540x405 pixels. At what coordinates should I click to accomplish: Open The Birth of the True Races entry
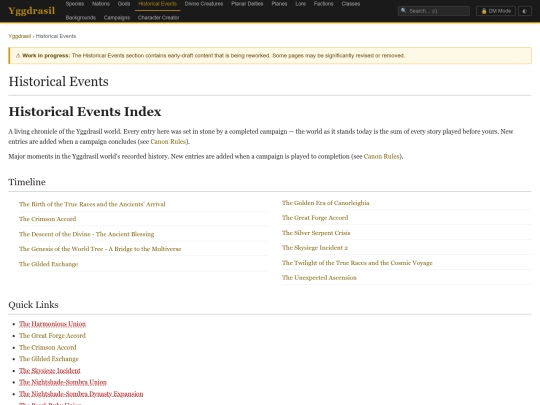pos(92,204)
